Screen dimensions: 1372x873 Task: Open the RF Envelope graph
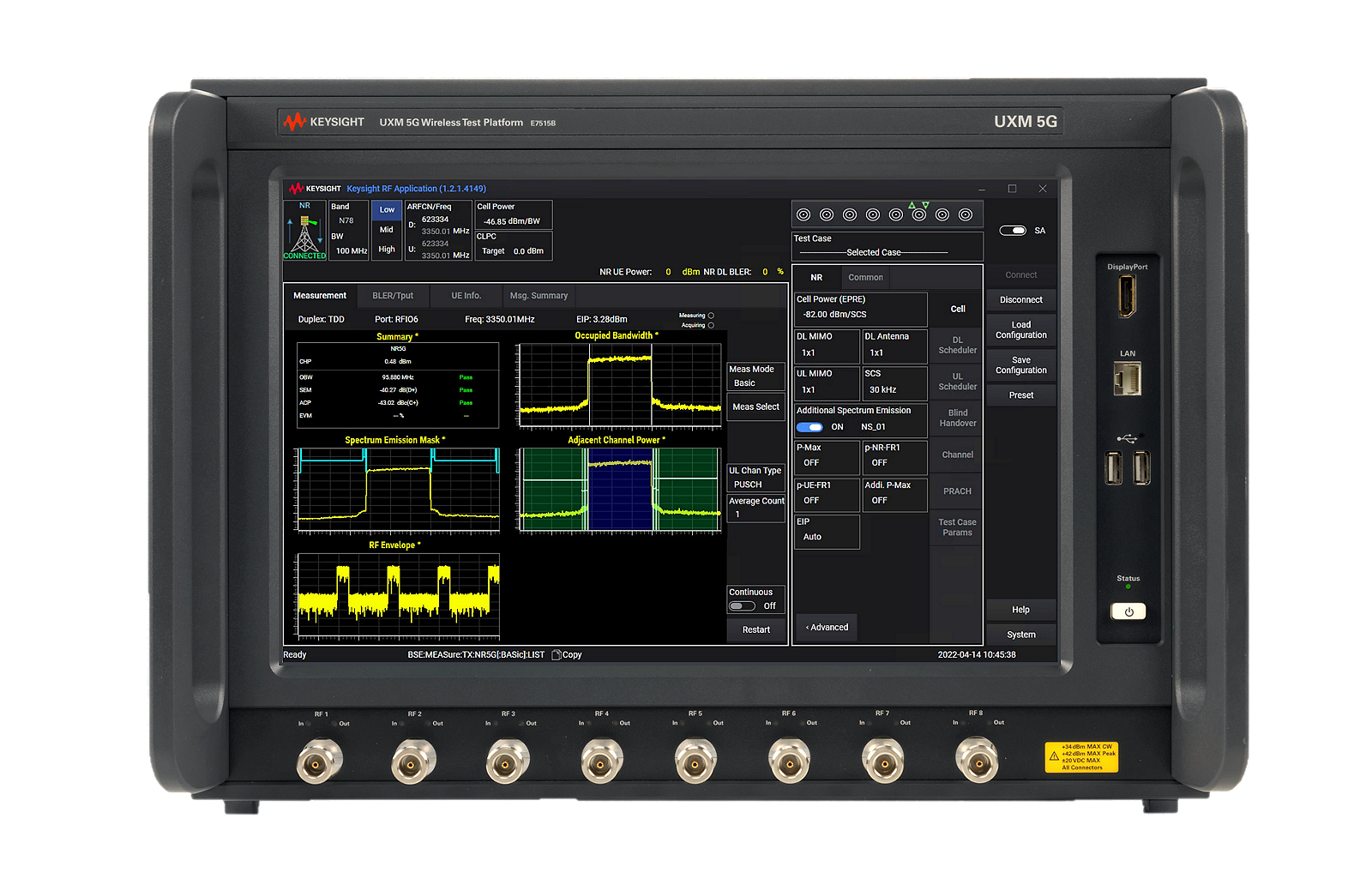point(398,595)
